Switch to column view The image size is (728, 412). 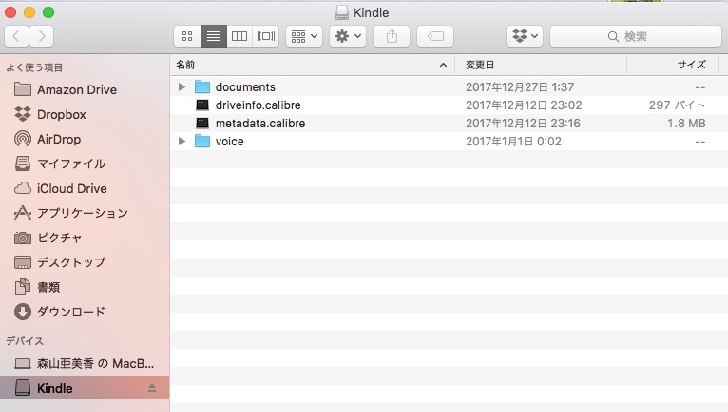(x=240, y=36)
